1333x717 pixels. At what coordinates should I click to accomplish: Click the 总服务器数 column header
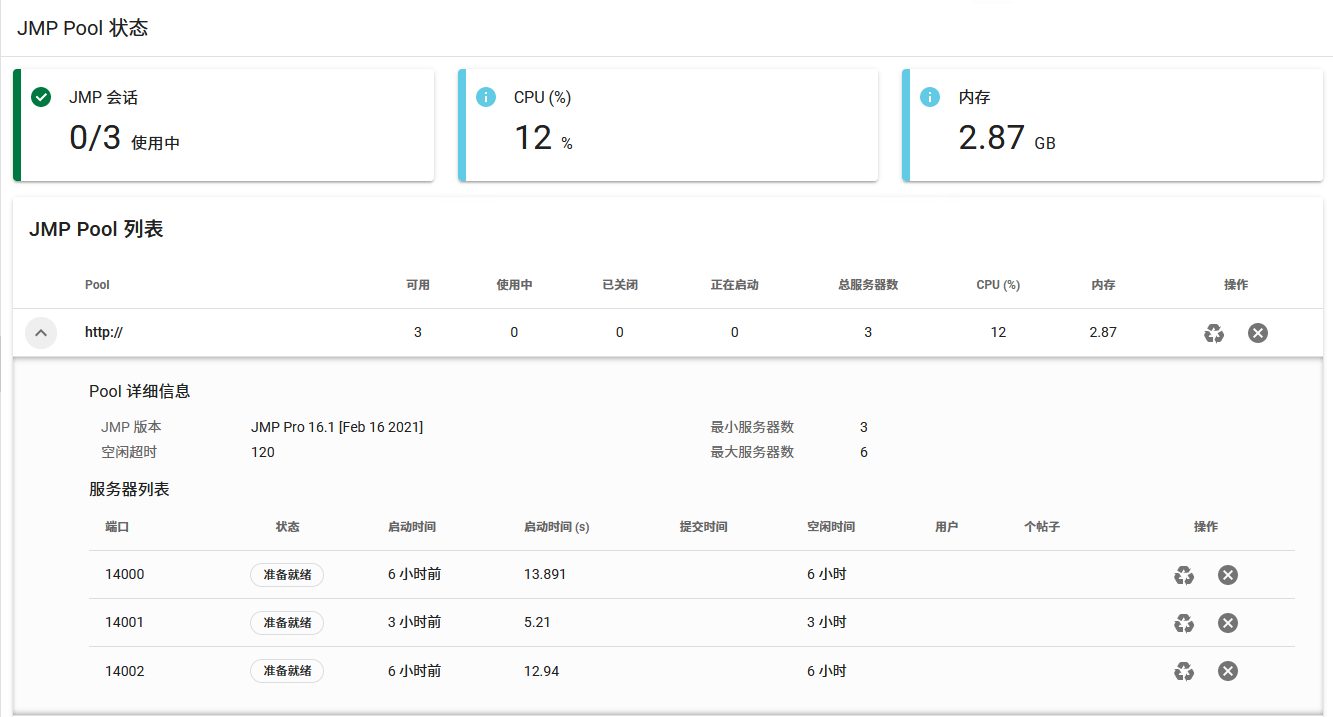click(868, 285)
